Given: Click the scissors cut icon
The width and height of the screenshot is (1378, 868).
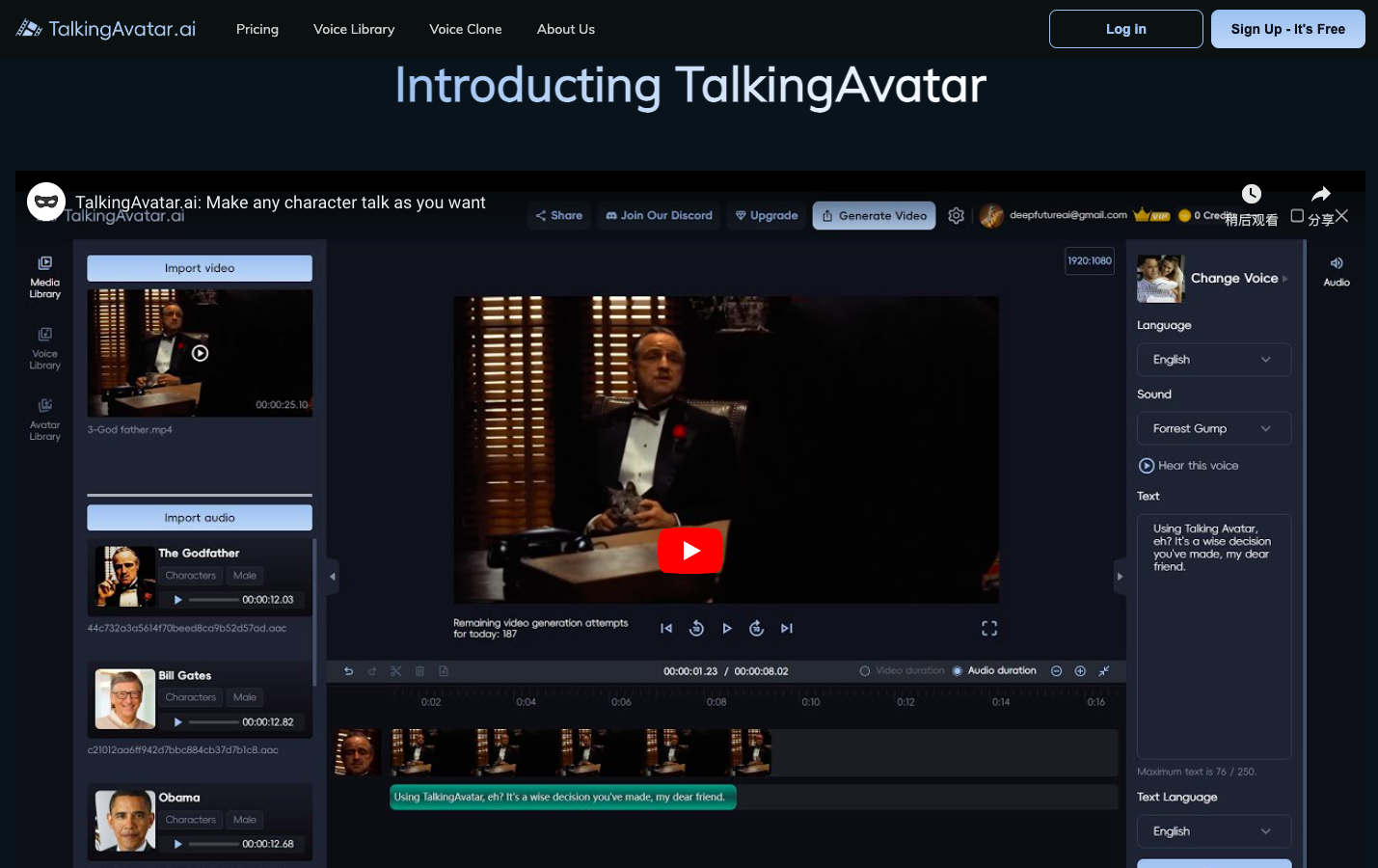Looking at the screenshot, I should pyautogui.click(x=395, y=671).
